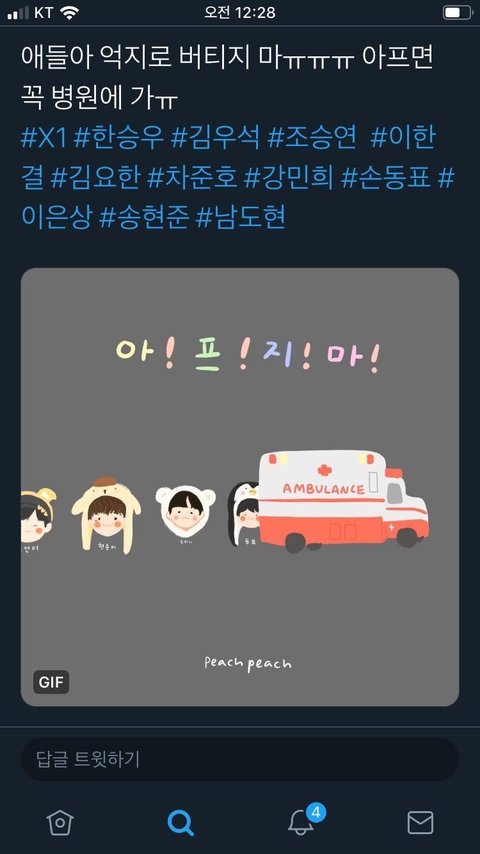This screenshot has height=854, width=480.
Task: Open the ambulance GIF image
Action: point(240,487)
